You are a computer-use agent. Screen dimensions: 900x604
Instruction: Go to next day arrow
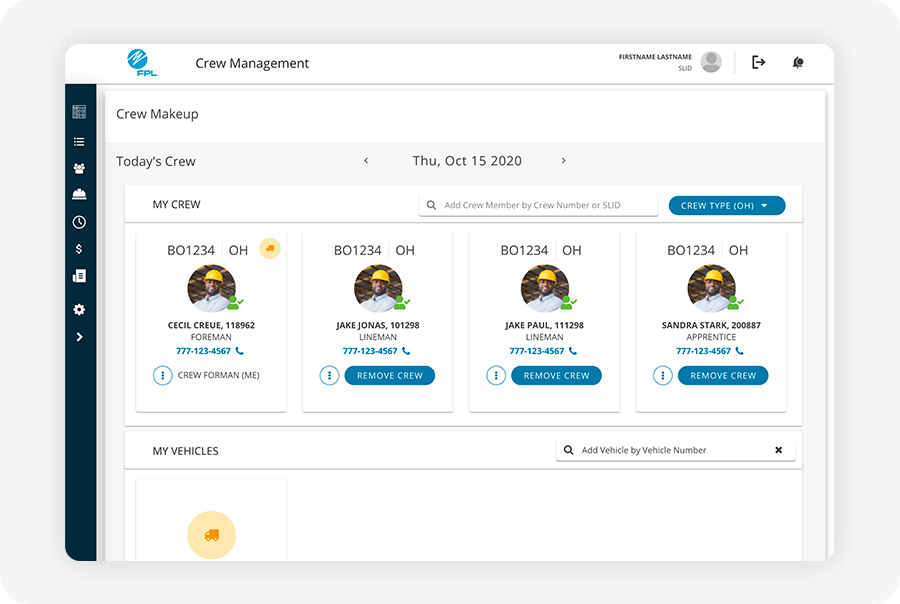tap(564, 161)
